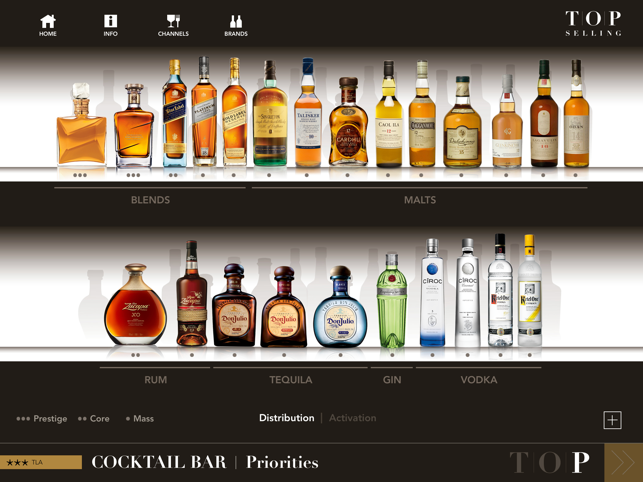Select the Johnnie Walker Platinum Label bottle
This screenshot has width=643, height=482.
coord(204,112)
